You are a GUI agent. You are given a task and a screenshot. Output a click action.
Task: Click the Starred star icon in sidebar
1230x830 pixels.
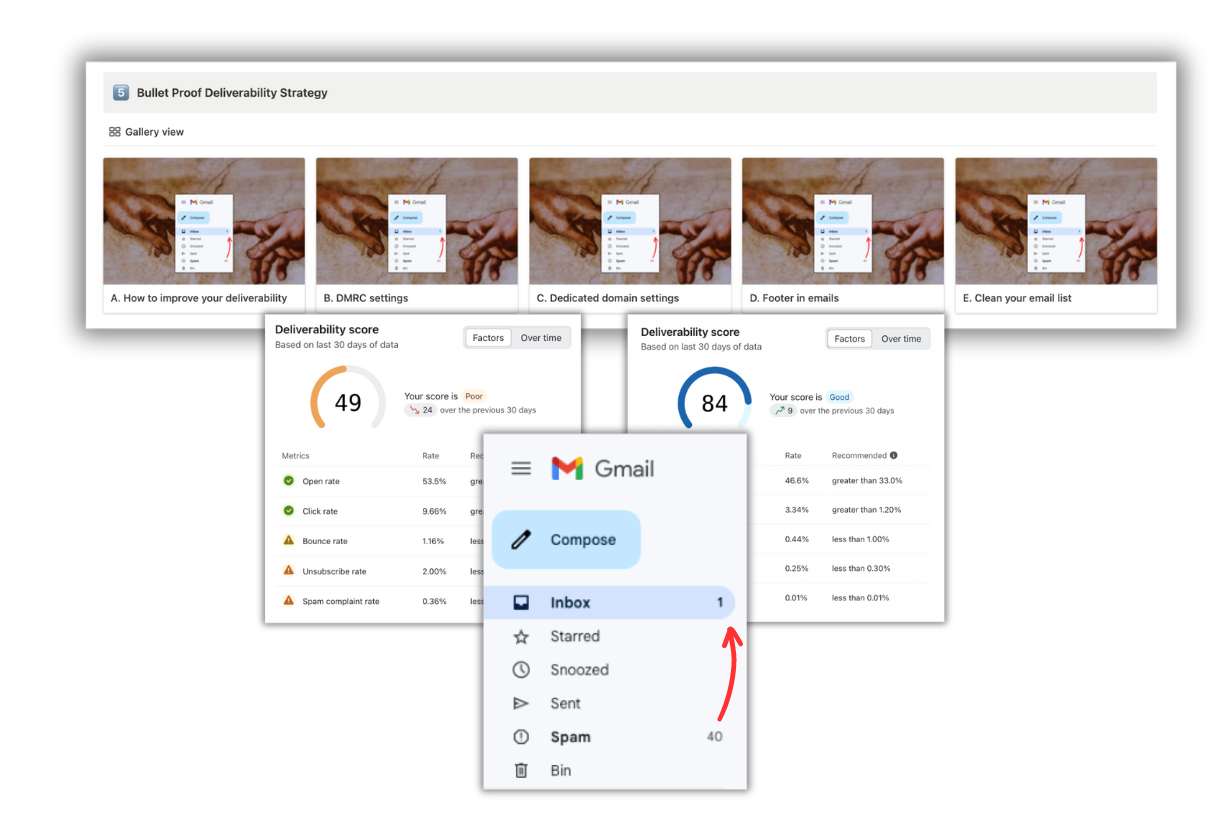(520, 636)
